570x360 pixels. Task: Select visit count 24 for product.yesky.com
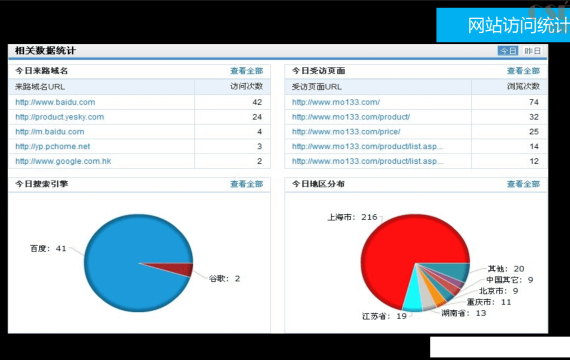[x=257, y=117]
